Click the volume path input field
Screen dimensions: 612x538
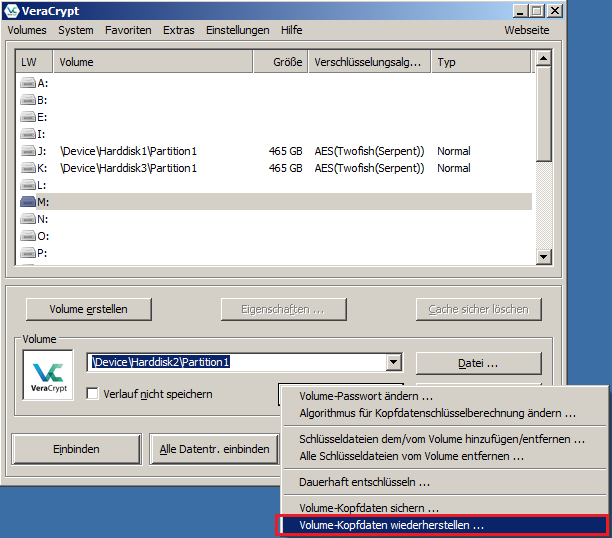click(237, 363)
